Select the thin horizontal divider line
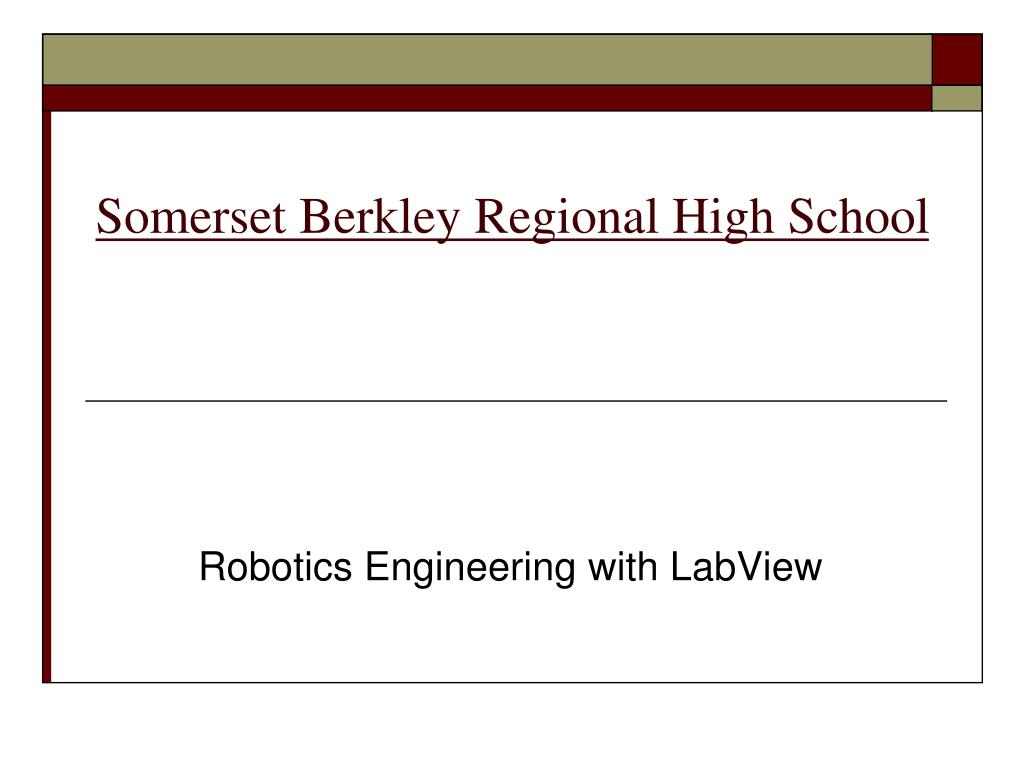 516,401
